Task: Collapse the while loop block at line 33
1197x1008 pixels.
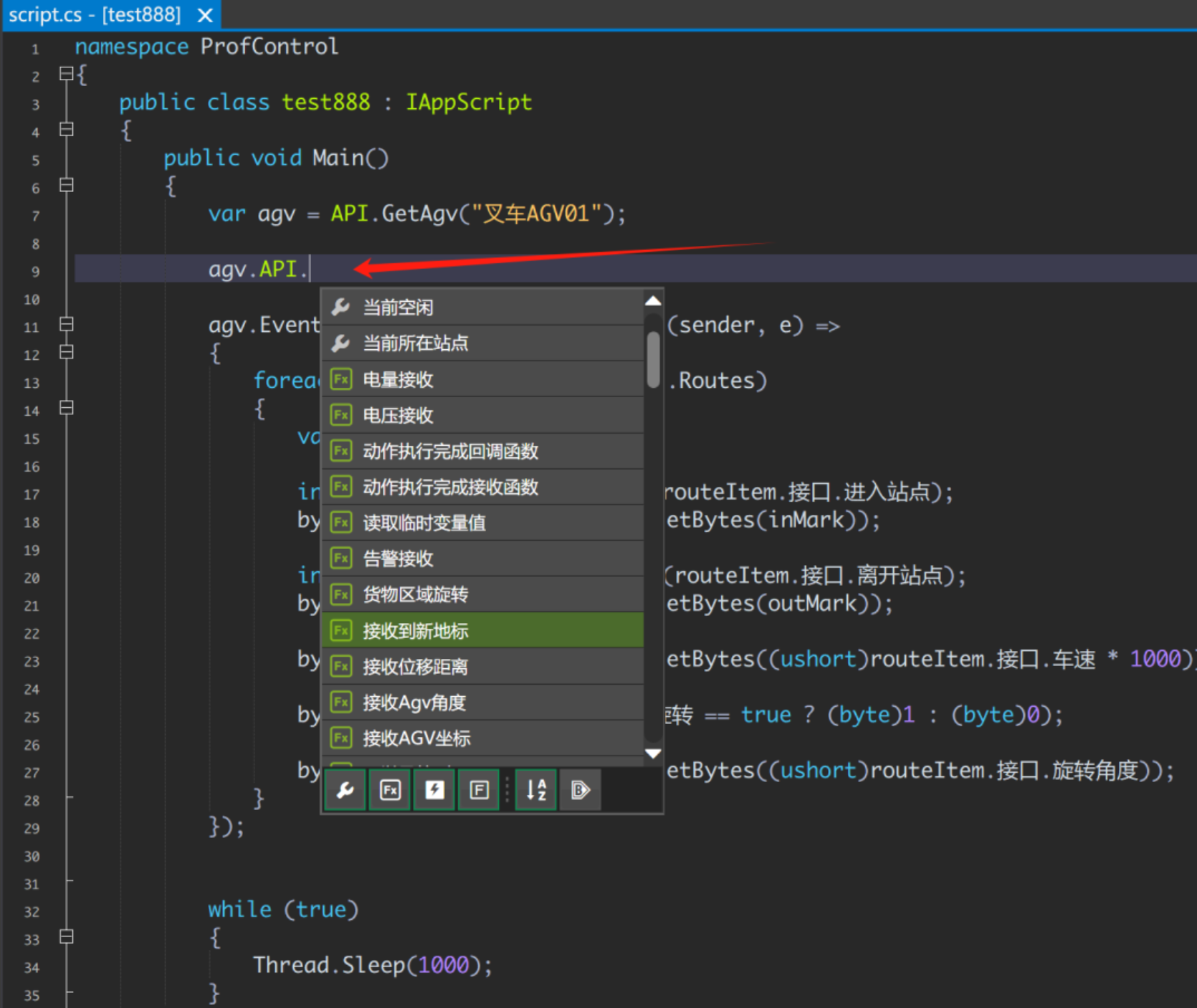Action: pos(66,937)
